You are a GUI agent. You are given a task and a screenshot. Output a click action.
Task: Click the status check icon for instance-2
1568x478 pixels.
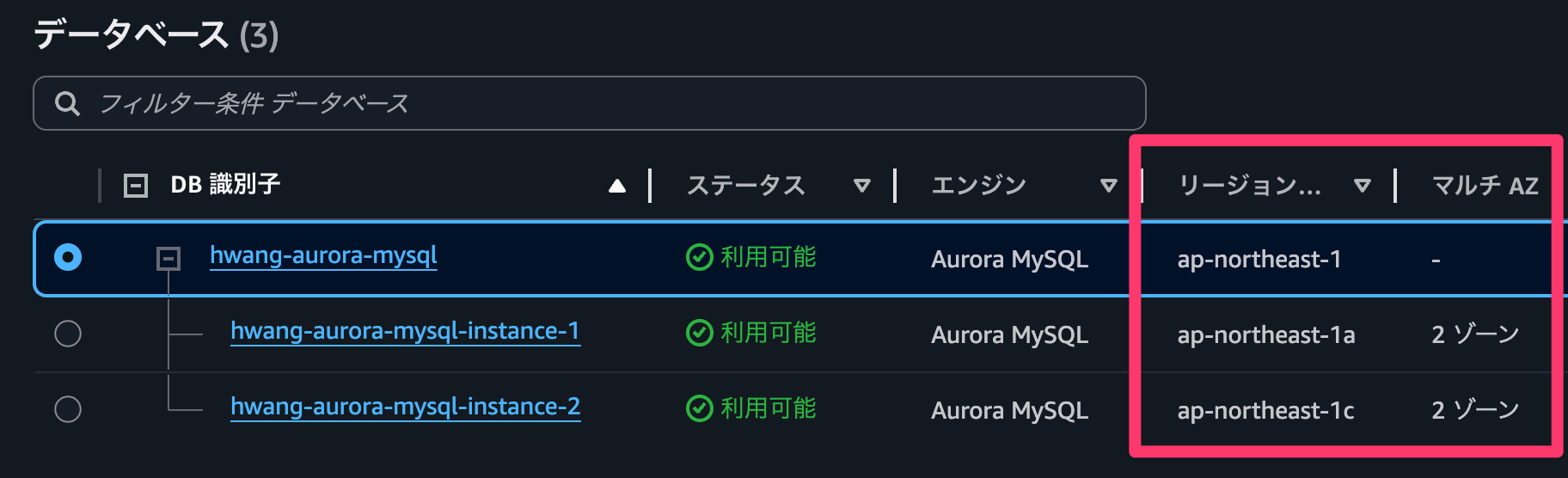click(699, 408)
